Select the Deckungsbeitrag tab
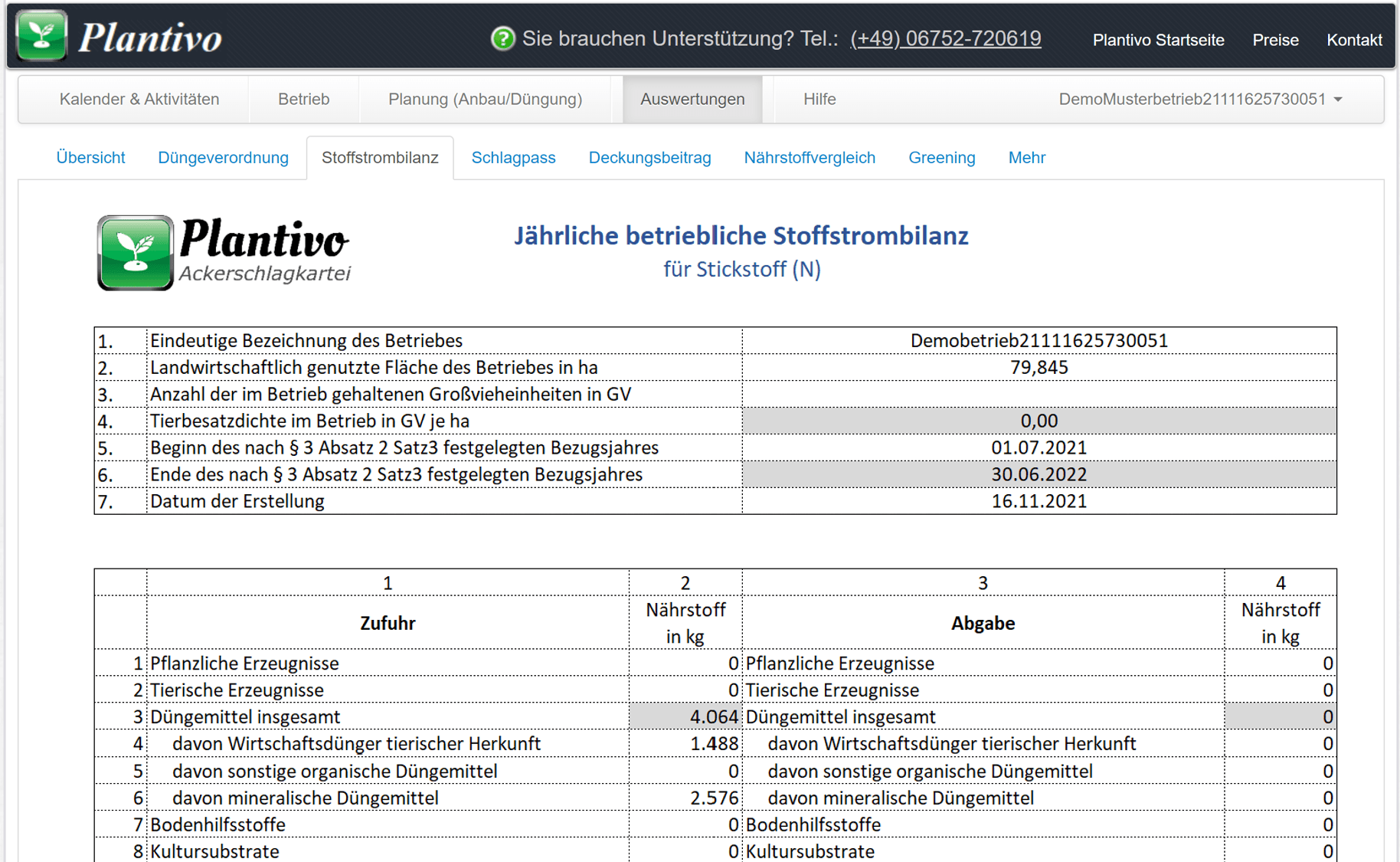This screenshot has width=1400, height=862. coord(649,157)
